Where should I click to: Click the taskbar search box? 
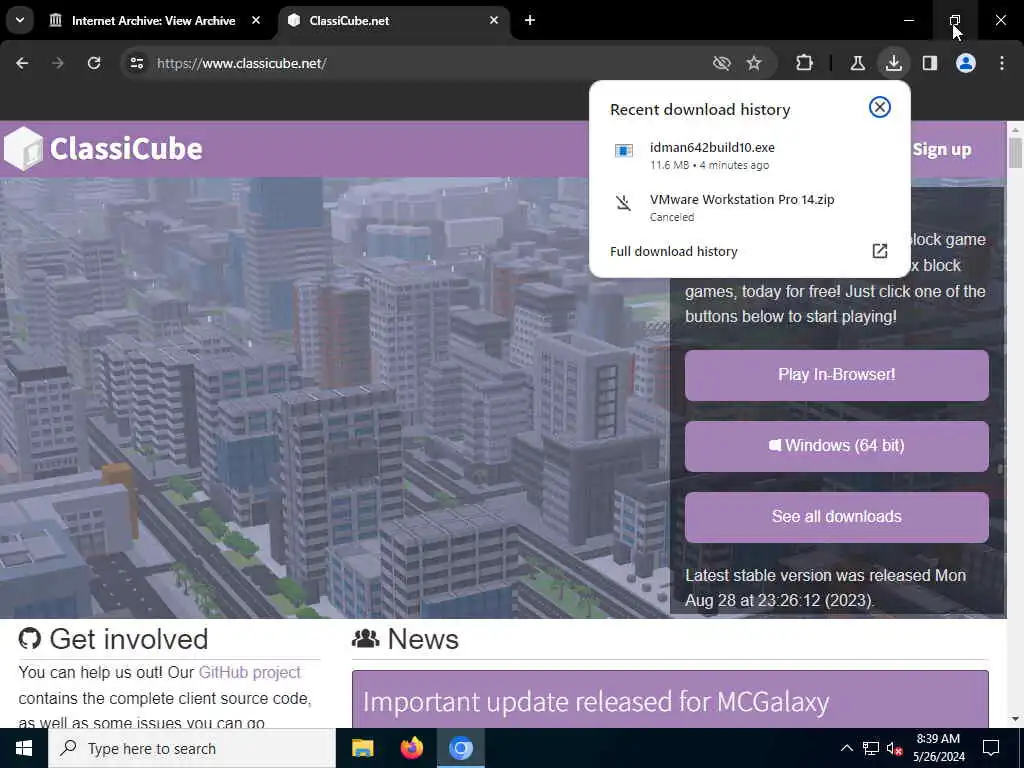(191, 748)
